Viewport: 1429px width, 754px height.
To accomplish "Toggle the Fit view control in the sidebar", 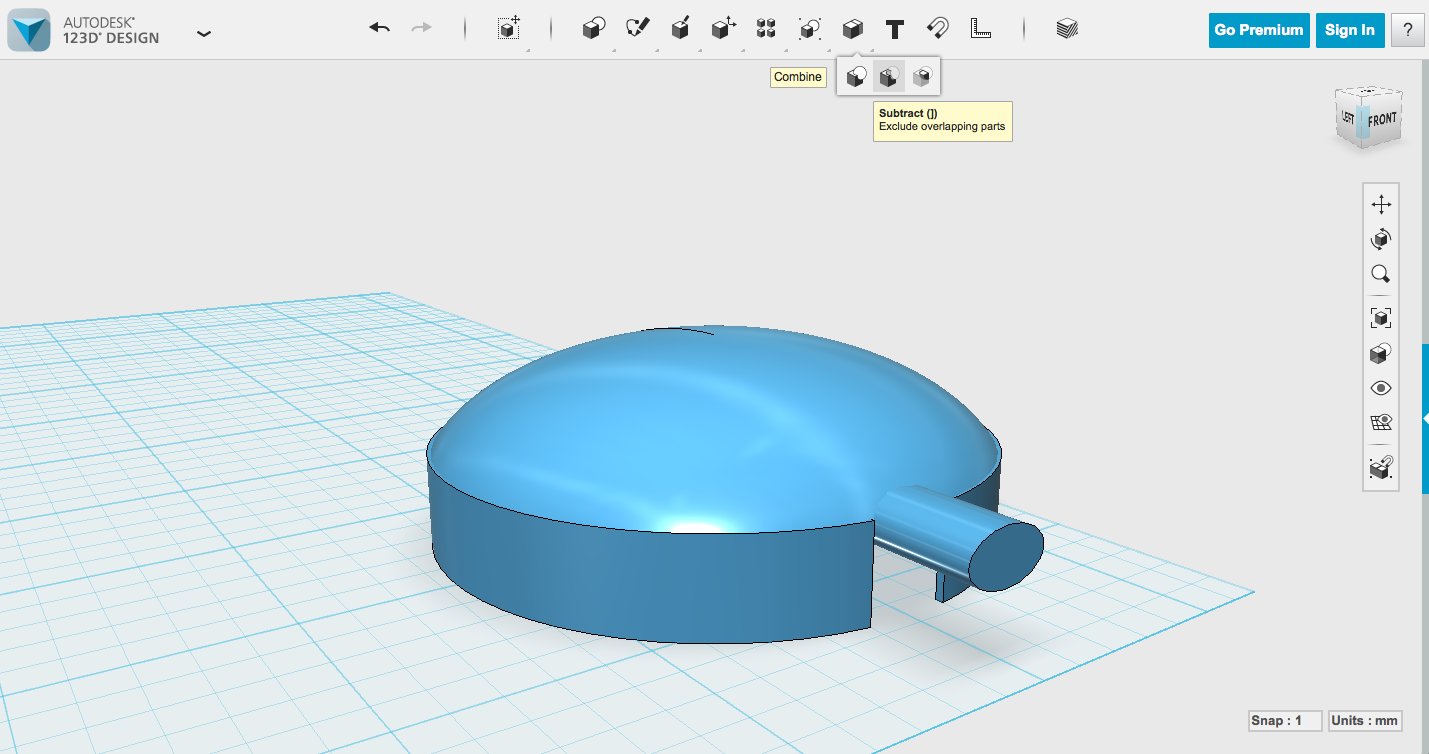I will click(1381, 317).
